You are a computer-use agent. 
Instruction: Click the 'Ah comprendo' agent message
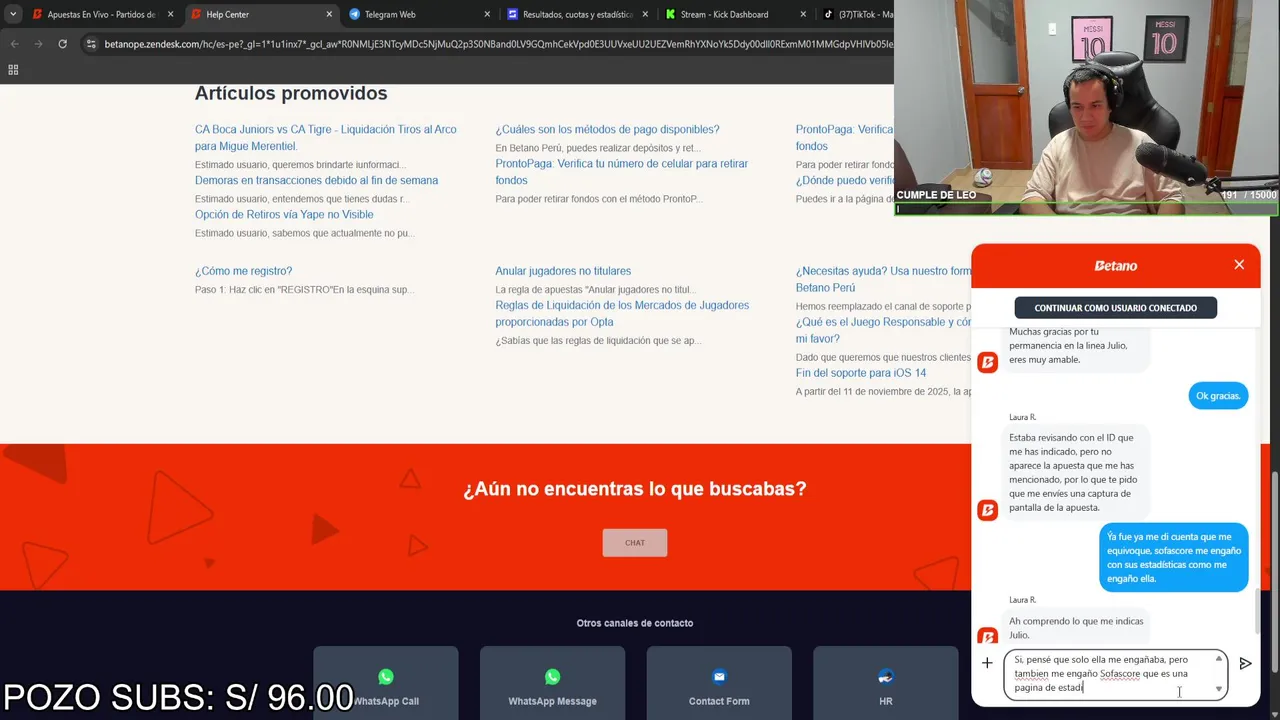click(1076, 626)
